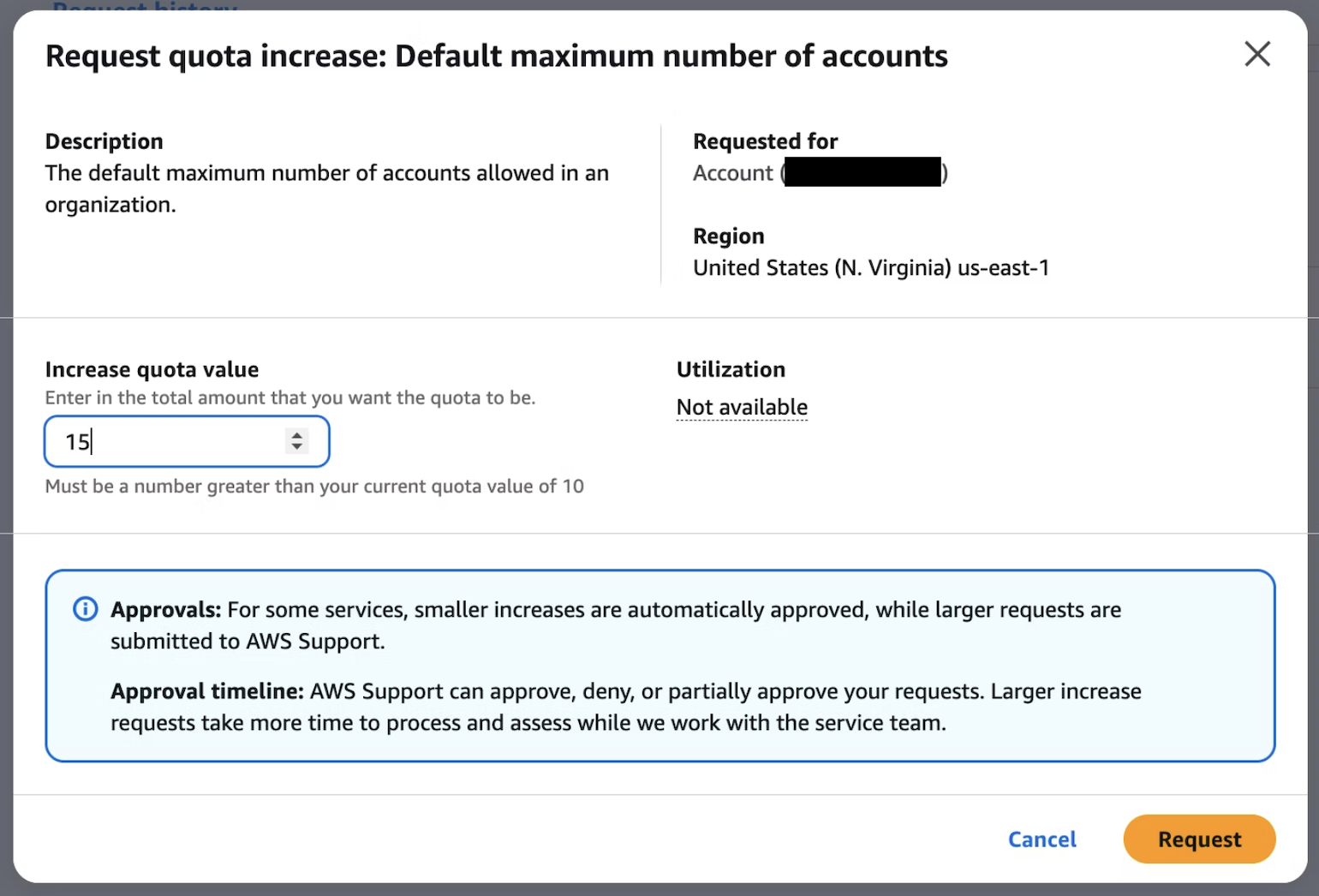Increment quota value with up arrow
The width and height of the screenshot is (1319, 896).
[297, 435]
